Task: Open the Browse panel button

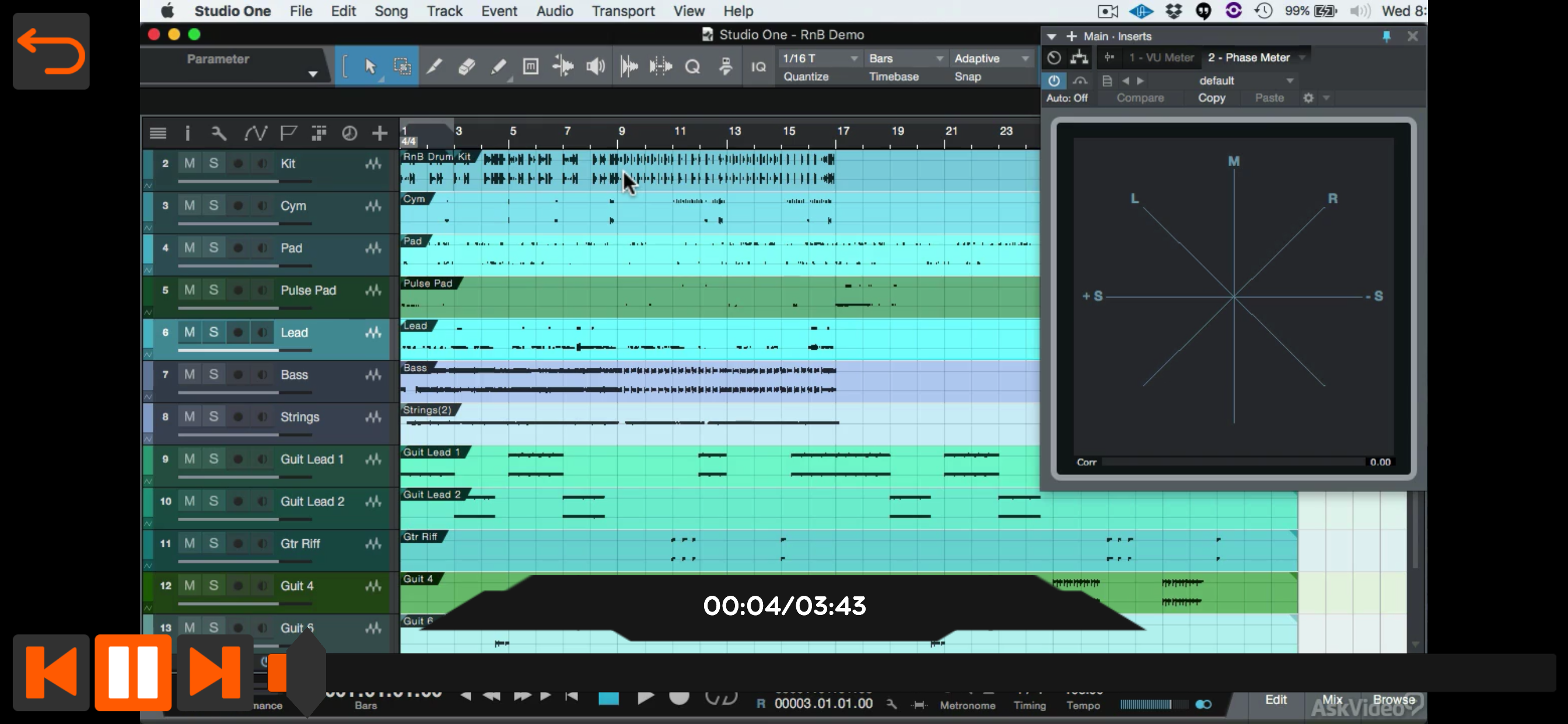Action: pos(1394,699)
